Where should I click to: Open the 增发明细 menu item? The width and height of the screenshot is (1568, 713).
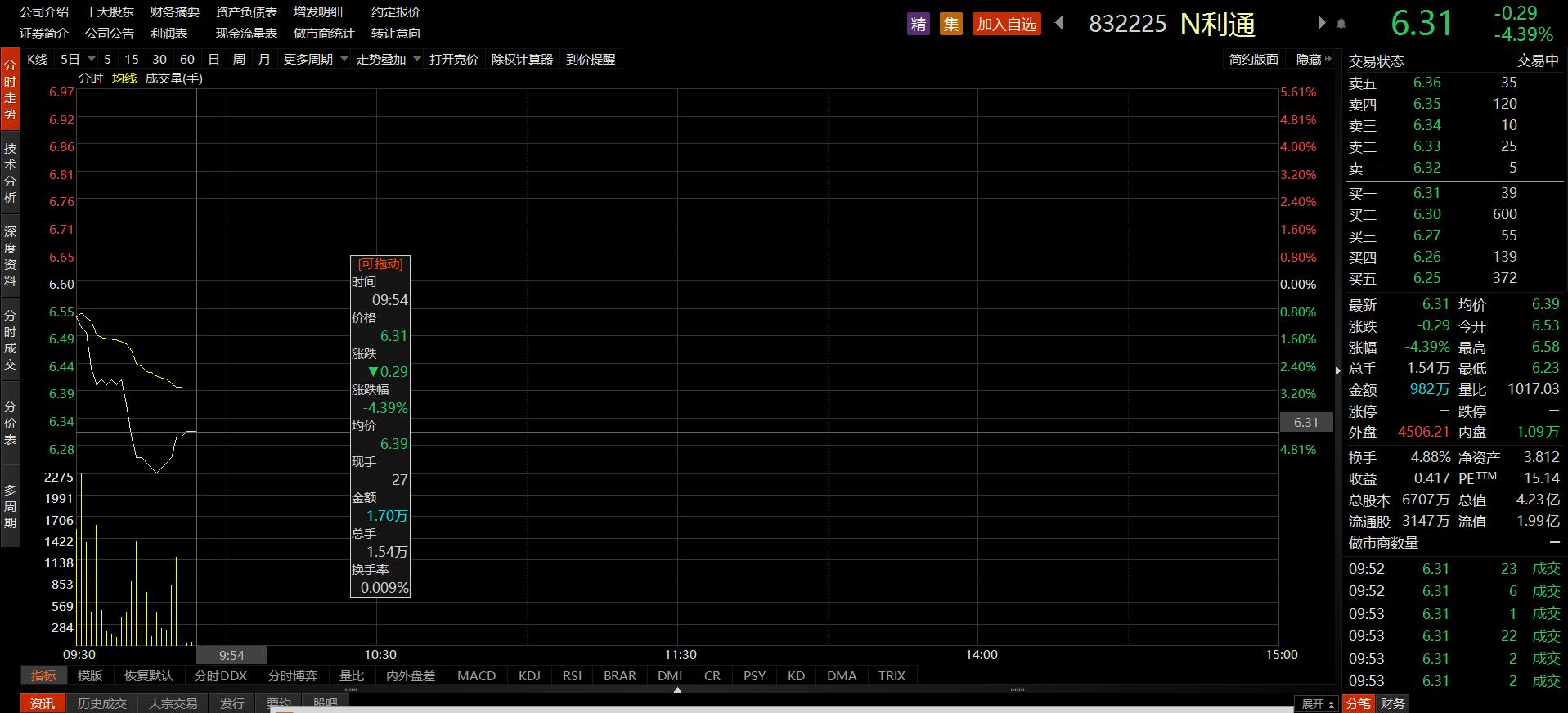[x=318, y=11]
